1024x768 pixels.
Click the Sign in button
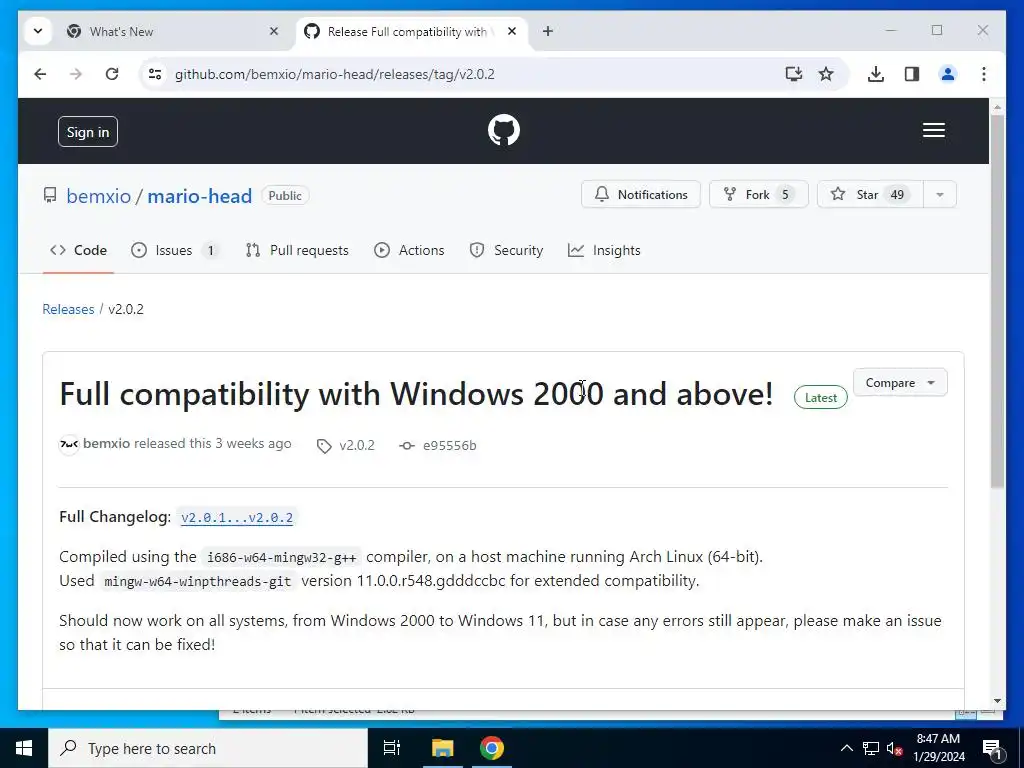pyautogui.click(x=88, y=132)
